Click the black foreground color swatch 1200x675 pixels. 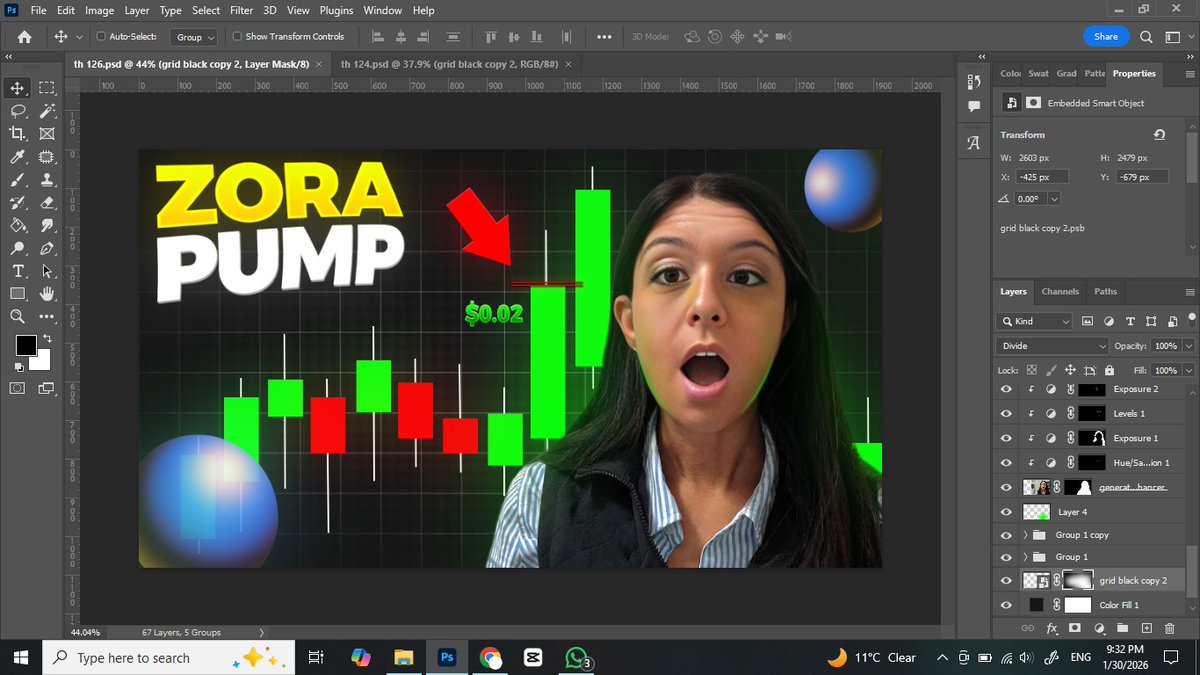click(x=25, y=346)
